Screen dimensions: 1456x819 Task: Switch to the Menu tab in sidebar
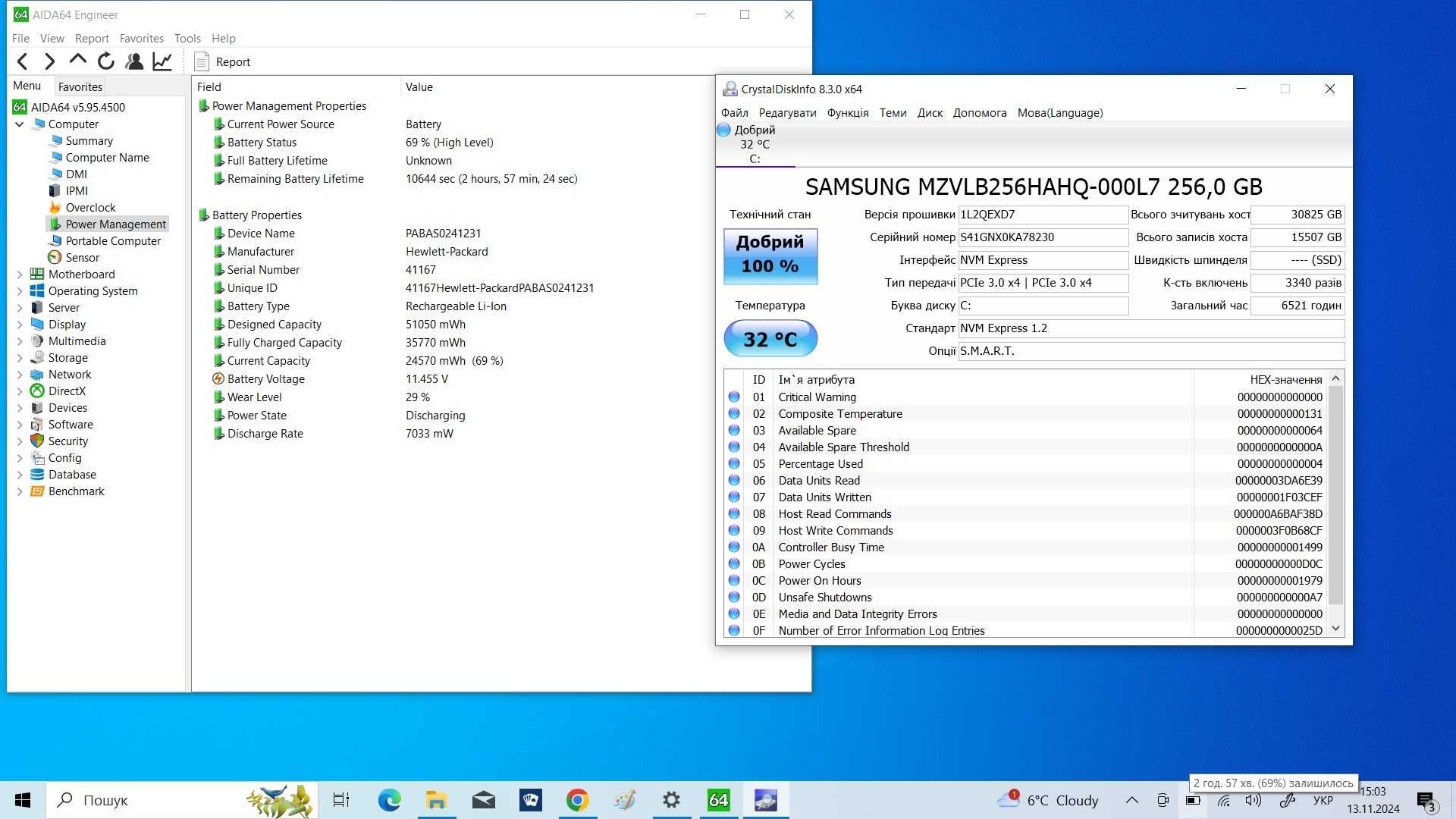tap(27, 86)
